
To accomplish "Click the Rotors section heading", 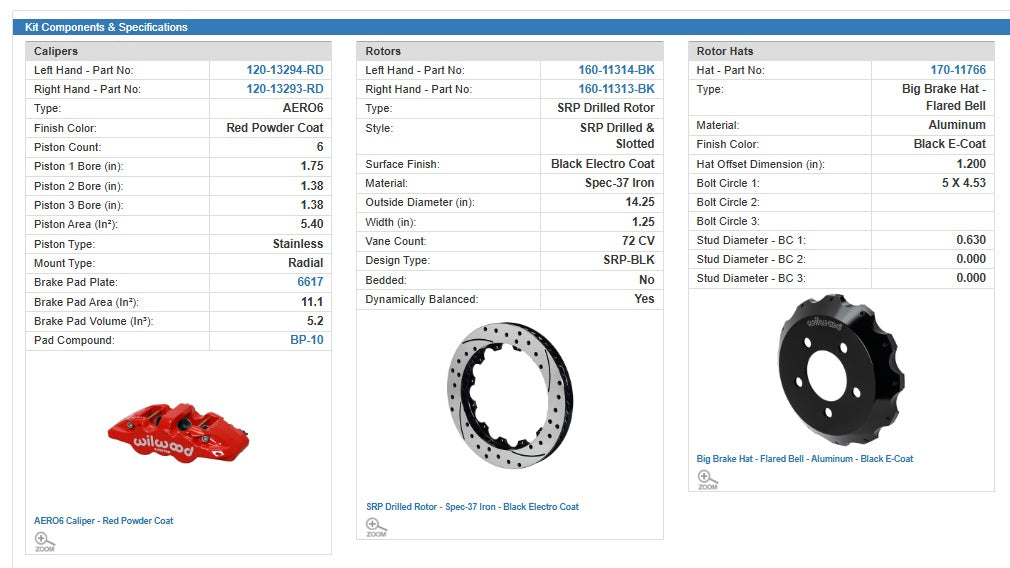I will click(x=383, y=51).
